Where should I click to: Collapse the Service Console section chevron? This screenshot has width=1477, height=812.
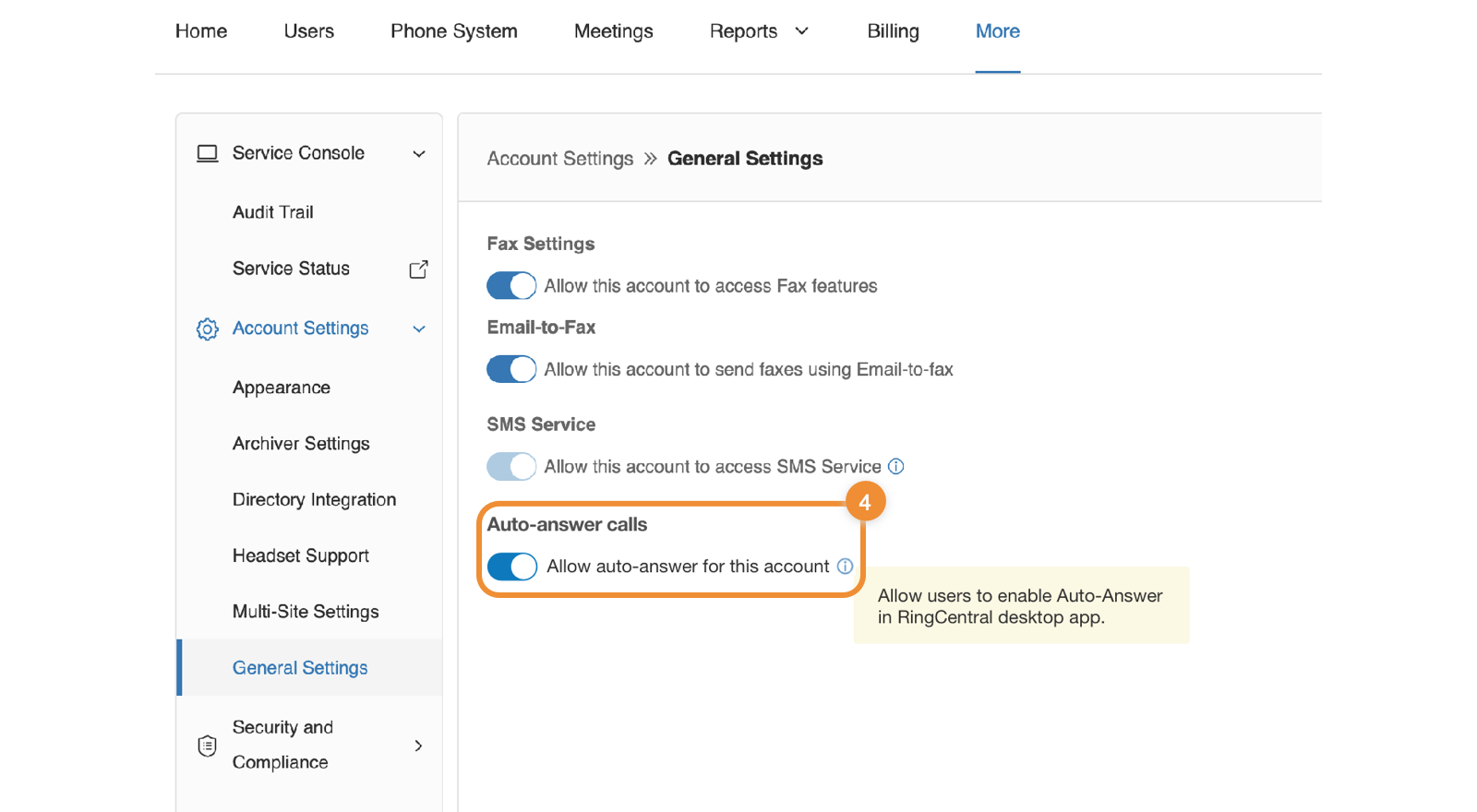(x=419, y=154)
